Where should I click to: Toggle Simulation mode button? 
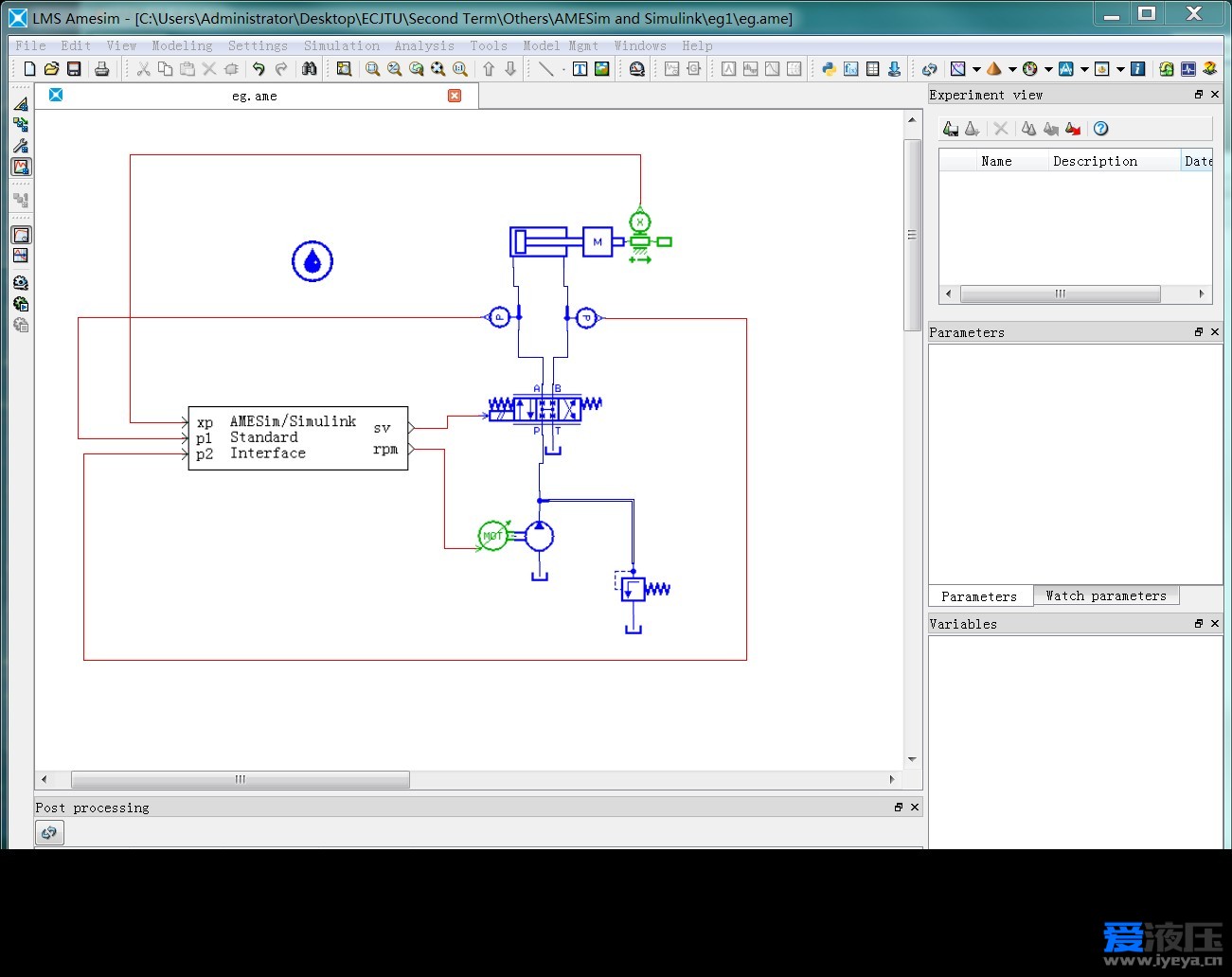(x=21, y=167)
